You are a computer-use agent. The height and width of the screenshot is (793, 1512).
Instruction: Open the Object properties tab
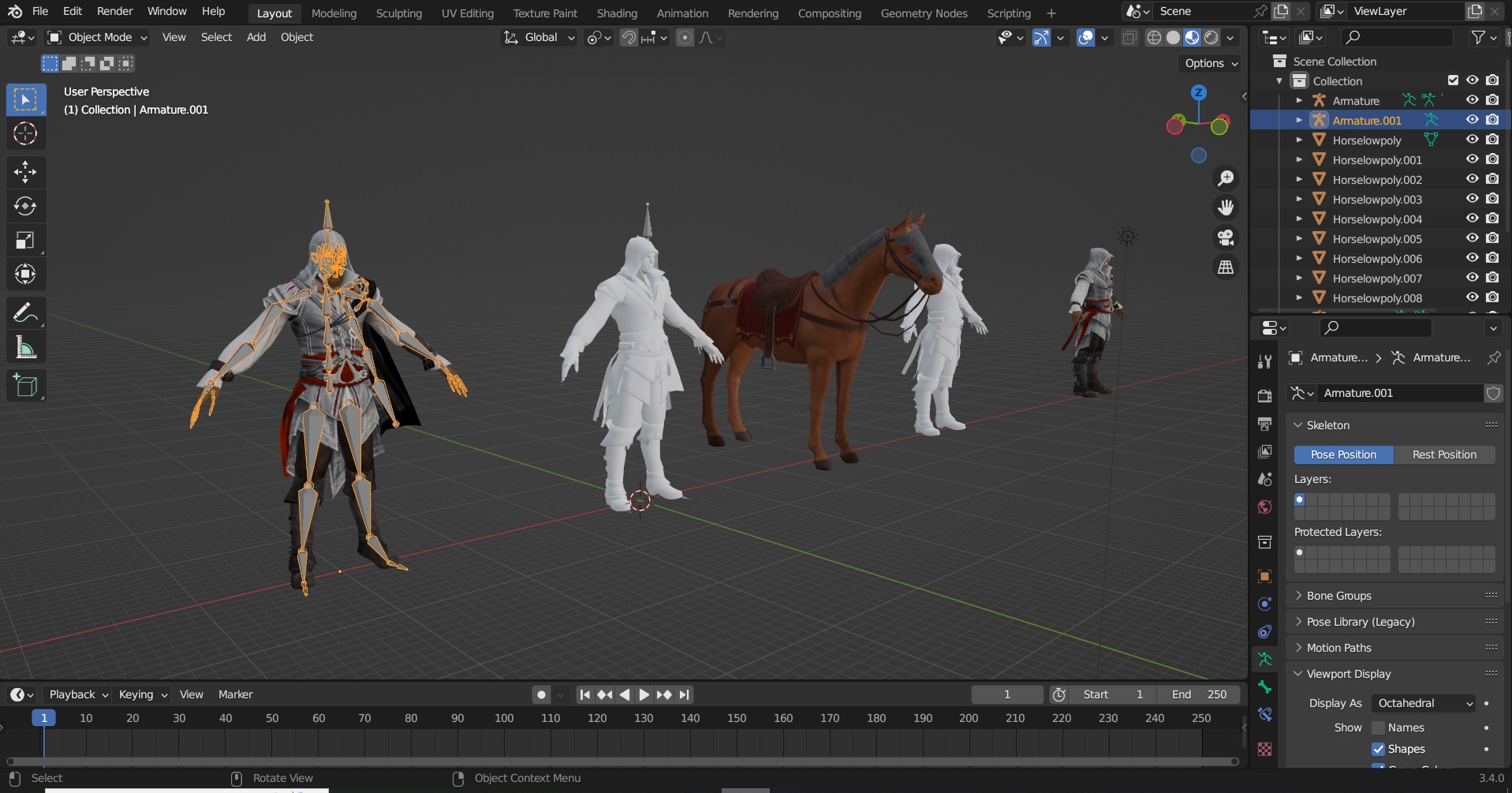pyautogui.click(x=1265, y=577)
